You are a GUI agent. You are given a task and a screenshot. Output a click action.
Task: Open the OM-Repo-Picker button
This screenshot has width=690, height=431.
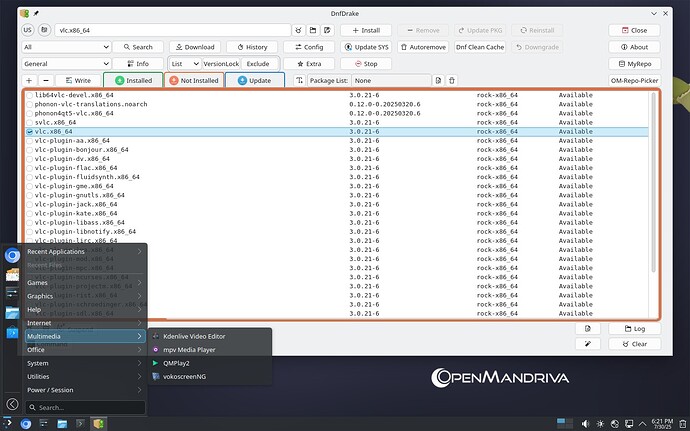pyautogui.click(x=635, y=81)
